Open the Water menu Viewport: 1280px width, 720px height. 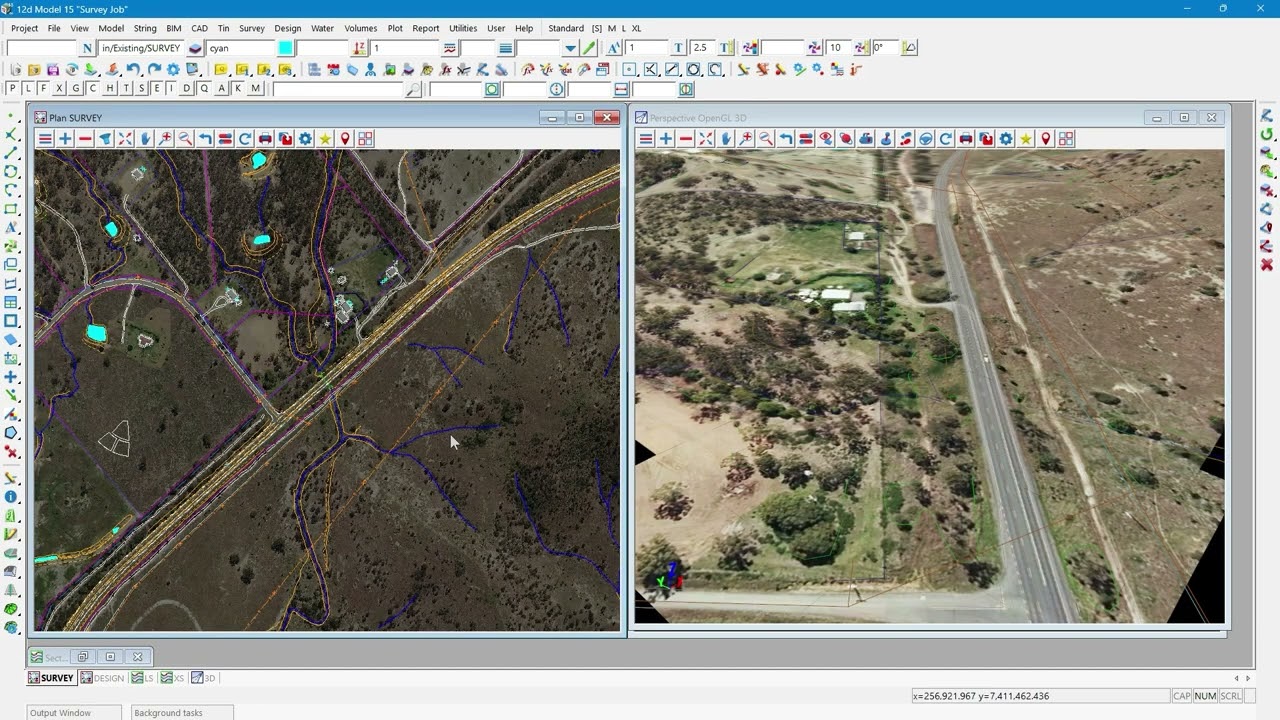[x=323, y=28]
